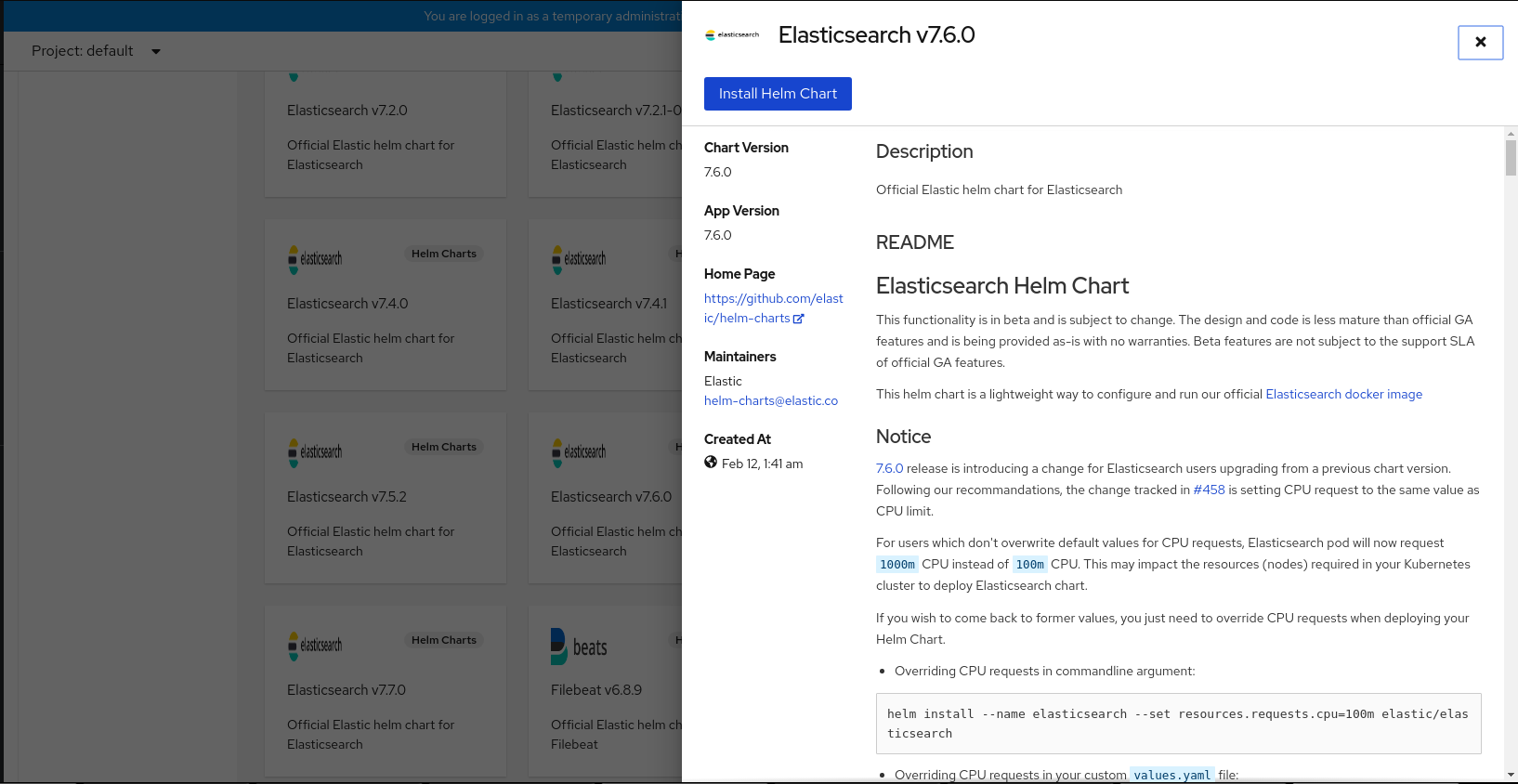Click the 100m inline code value
This screenshot has width=1518, height=784.
[x=1029, y=565]
